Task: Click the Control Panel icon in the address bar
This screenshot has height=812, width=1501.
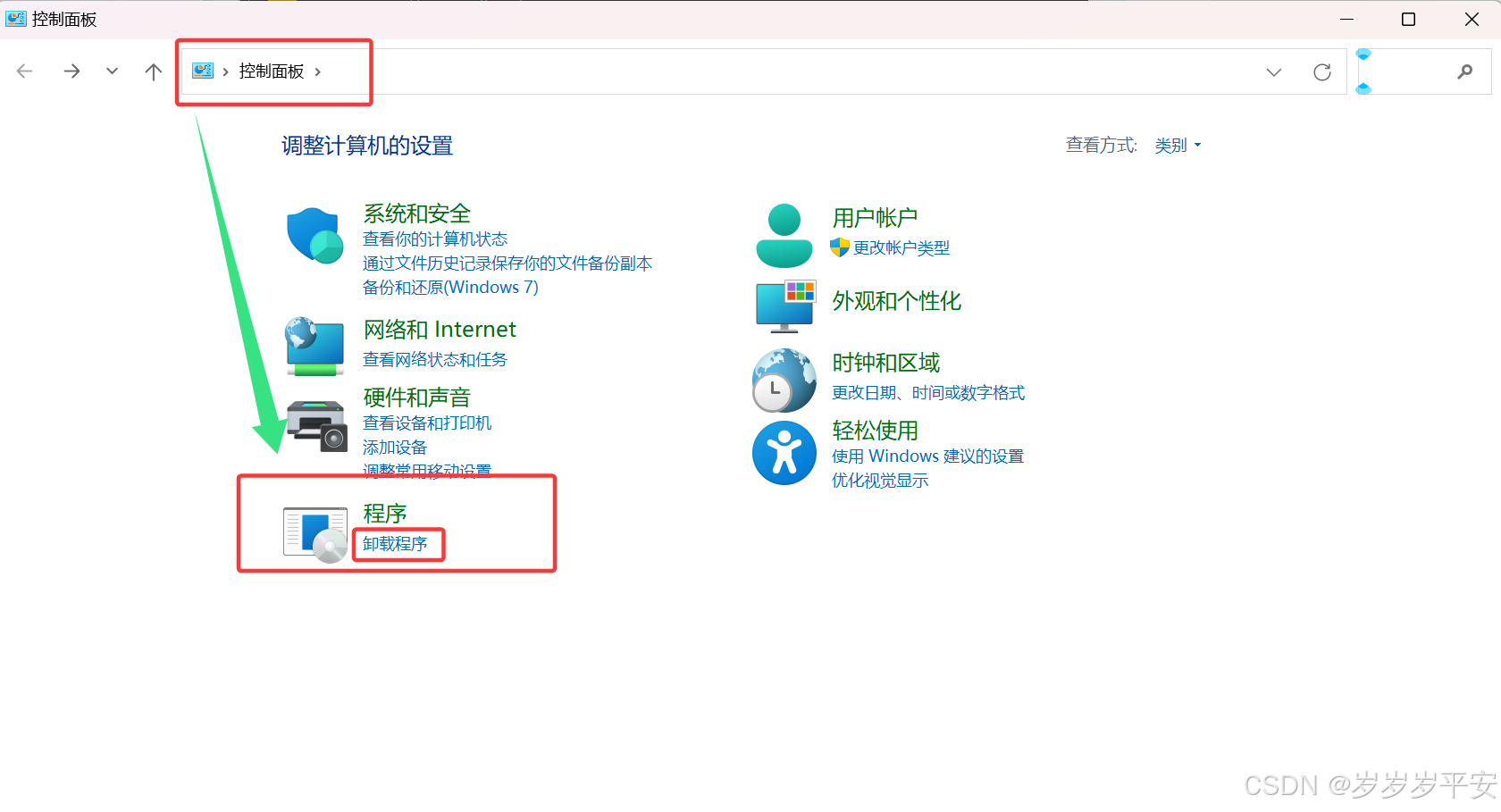Action: pyautogui.click(x=203, y=71)
